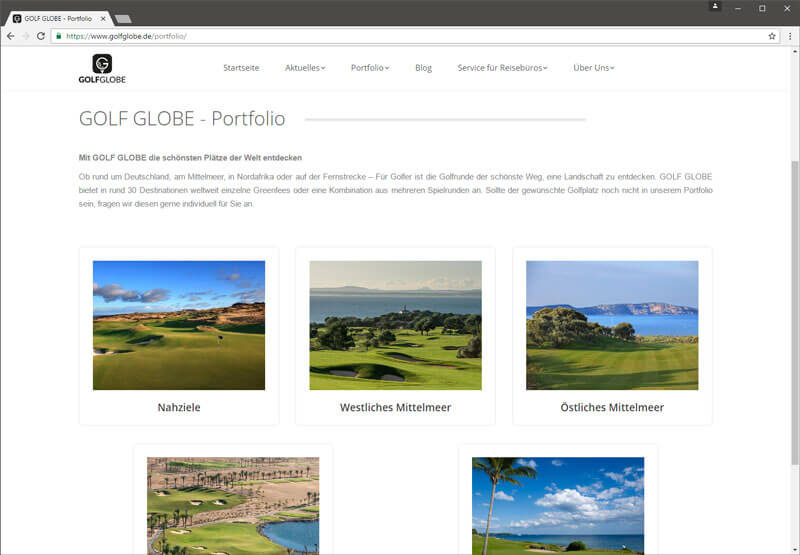Click the Westliches Mittelmeer title link
Viewport: 800px width, 555px height.
(x=395, y=408)
